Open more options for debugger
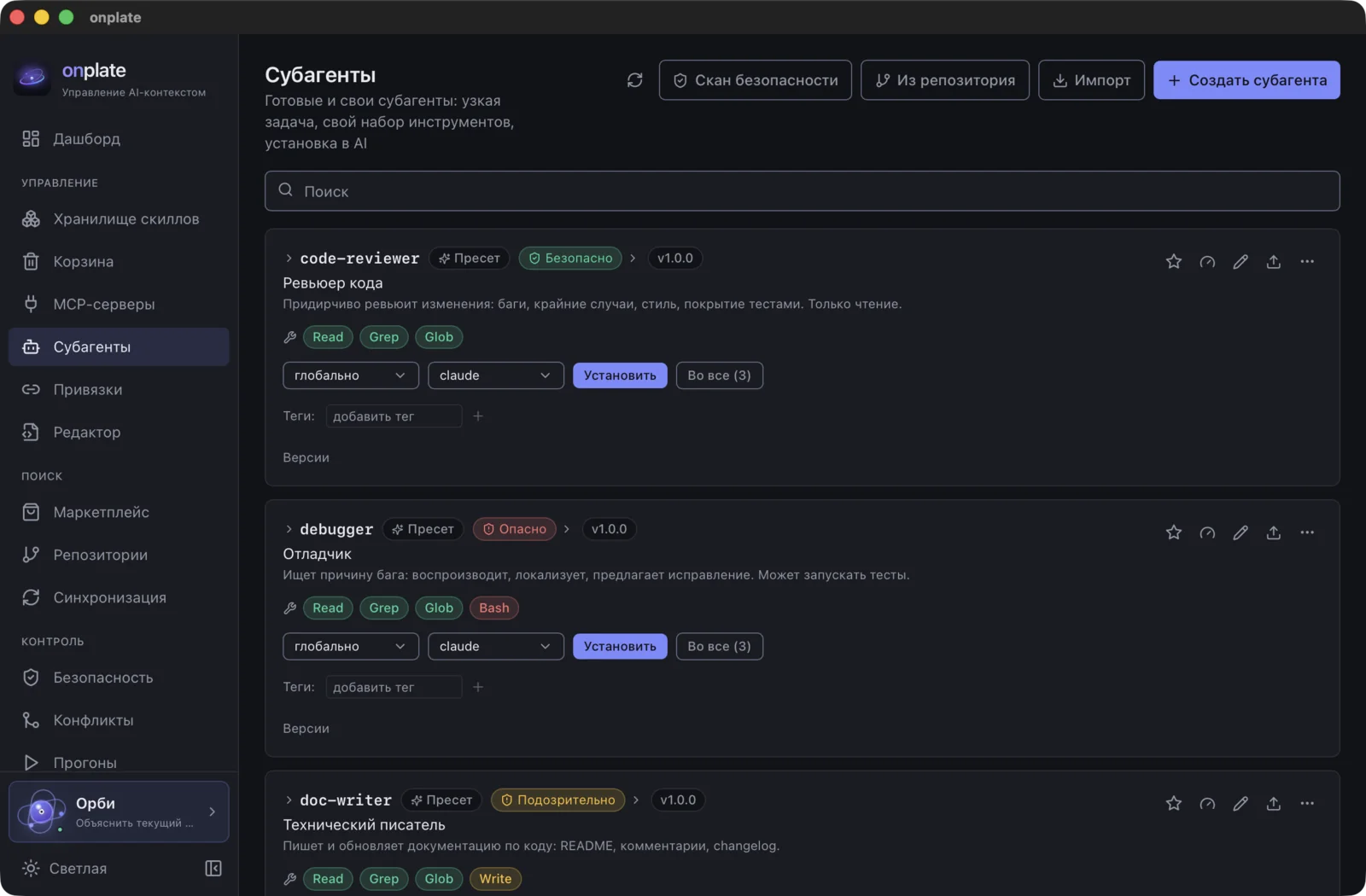This screenshot has height=896, width=1366. (1307, 532)
